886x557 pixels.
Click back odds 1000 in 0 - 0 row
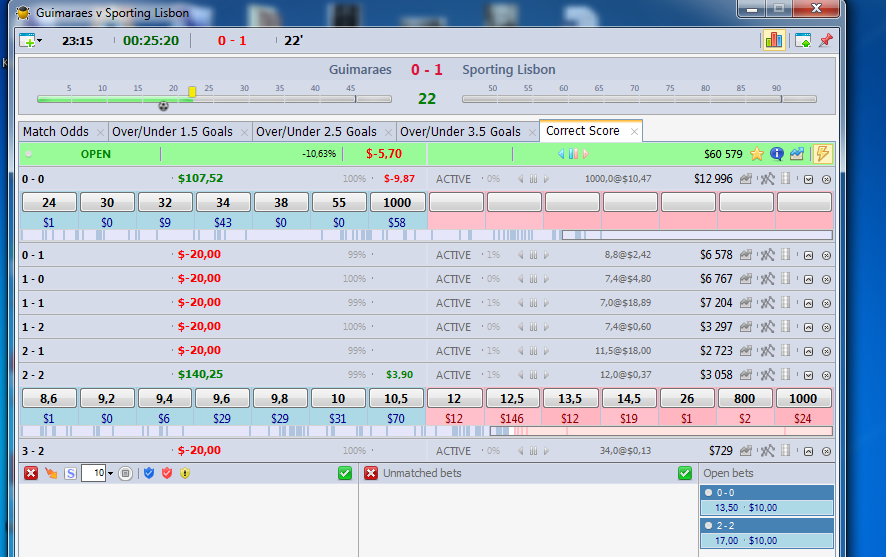click(397, 202)
